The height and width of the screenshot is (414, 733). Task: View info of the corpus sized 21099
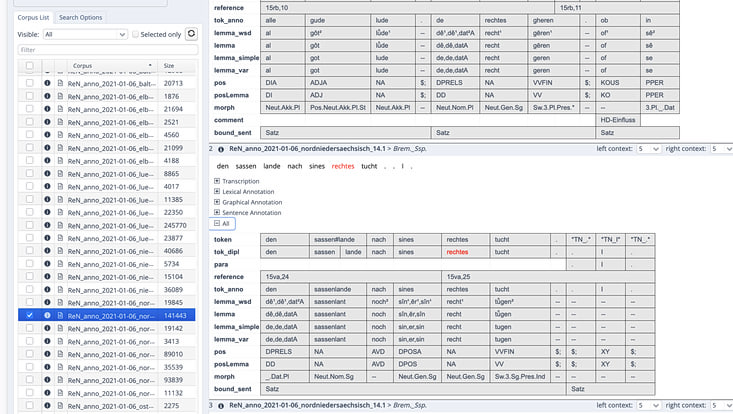[x=47, y=148]
